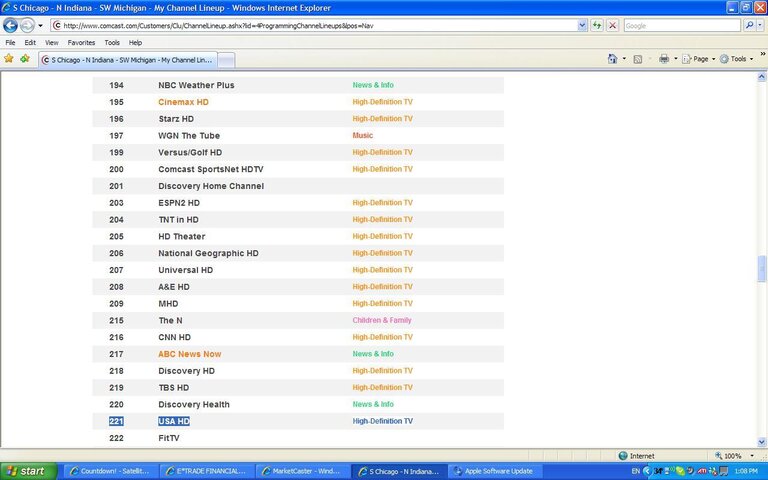The image size is (768, 480).
Task: Switch to Countdown Satellite taskbar window
Action: pos(109,471)
